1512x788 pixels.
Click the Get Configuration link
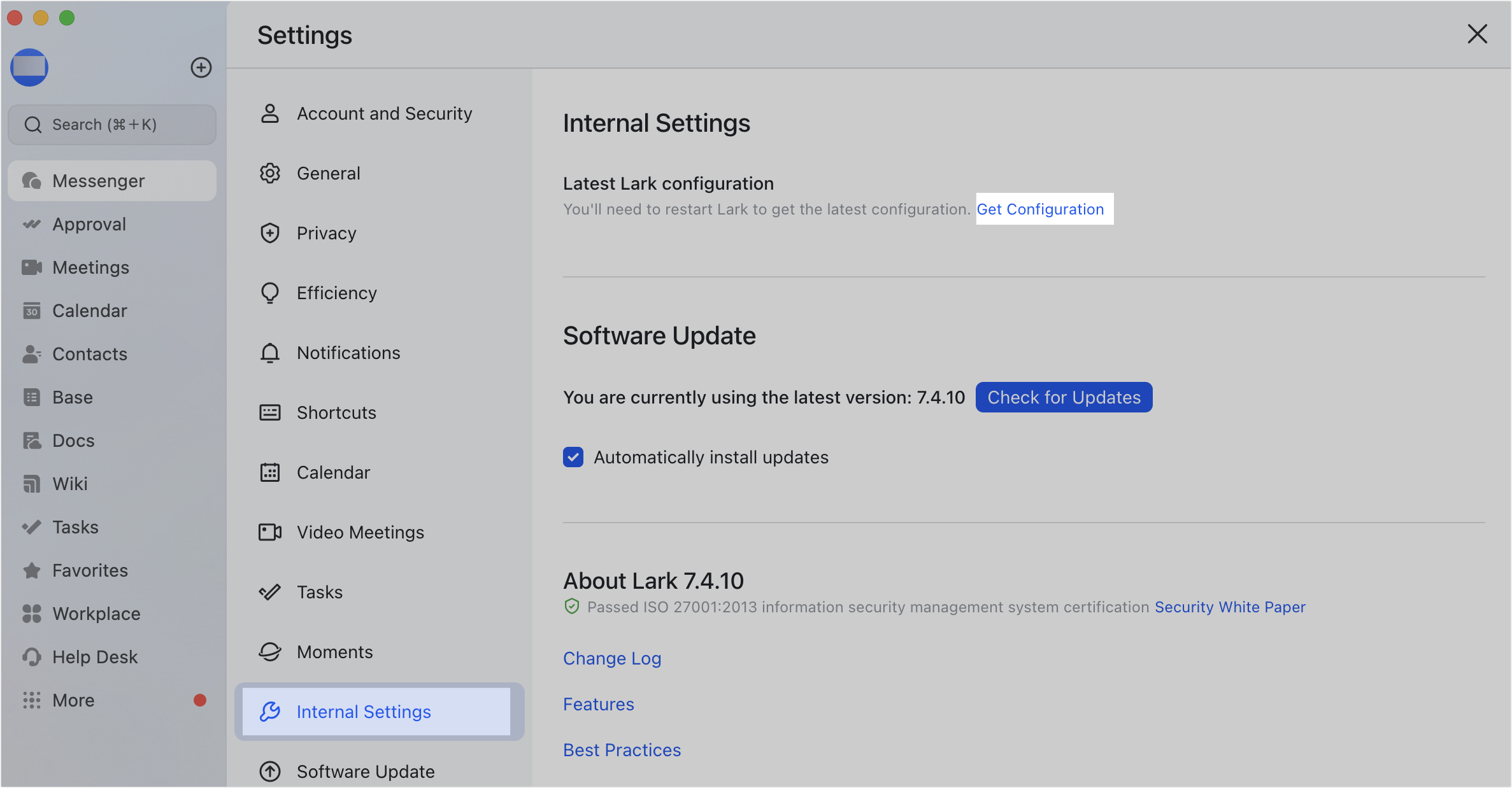point(1041,209)
